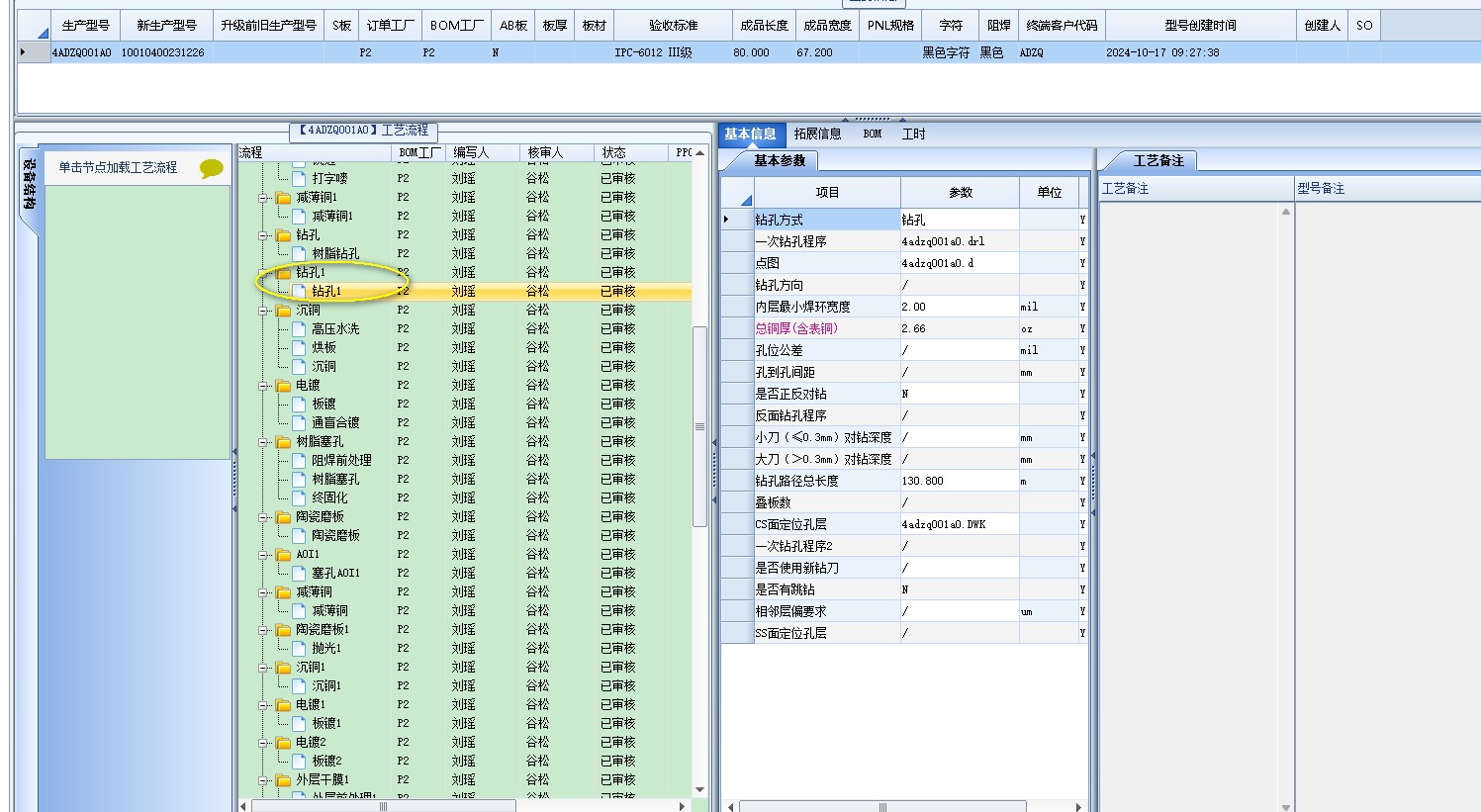Click the document icon of 板镀 step

click(x=299, y=405)
